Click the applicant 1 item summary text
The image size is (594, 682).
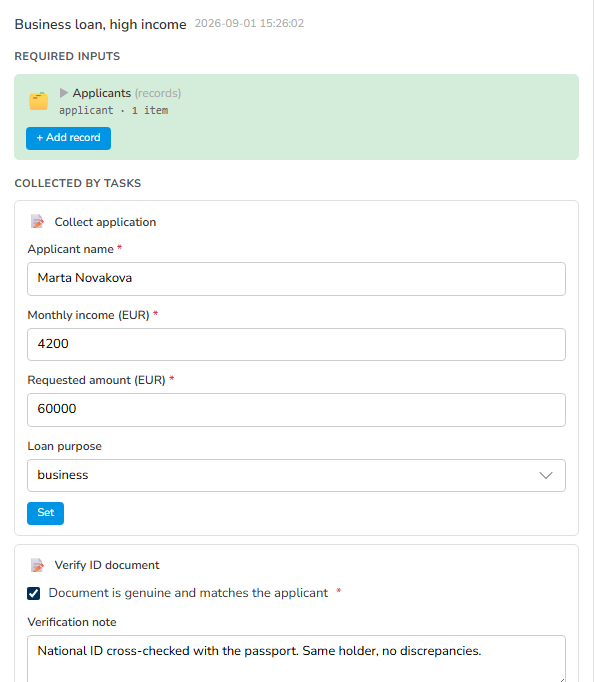pos(113,110)
